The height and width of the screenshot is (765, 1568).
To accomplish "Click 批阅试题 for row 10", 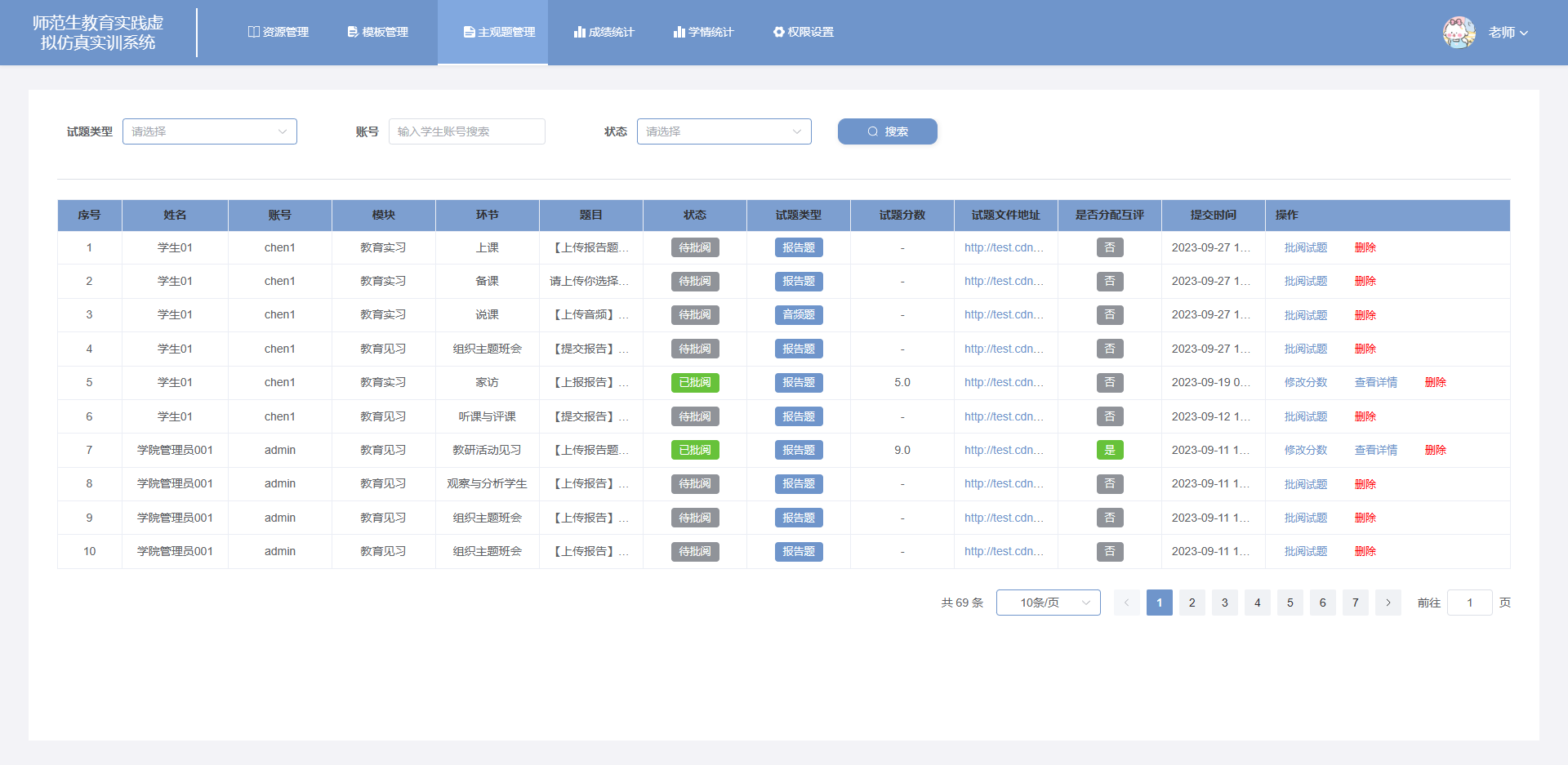I will pyautogui.click(x=1306, y=551).
